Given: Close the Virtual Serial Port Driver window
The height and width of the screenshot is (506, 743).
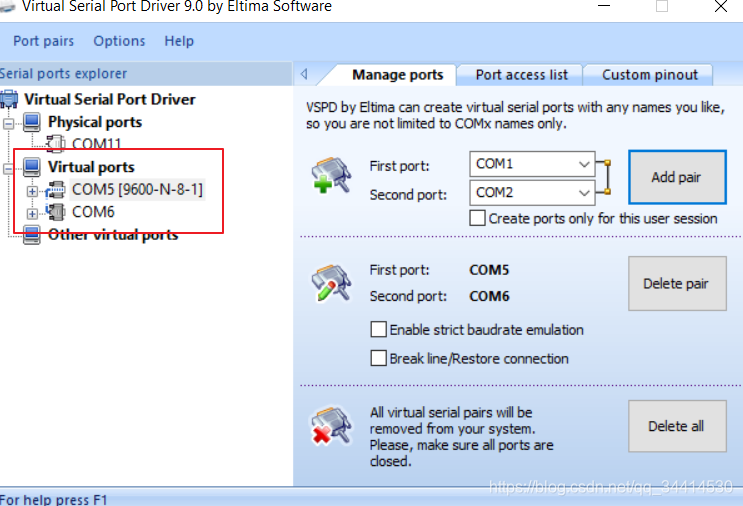Looking at the screenshot, I should (x=721, y=6).
